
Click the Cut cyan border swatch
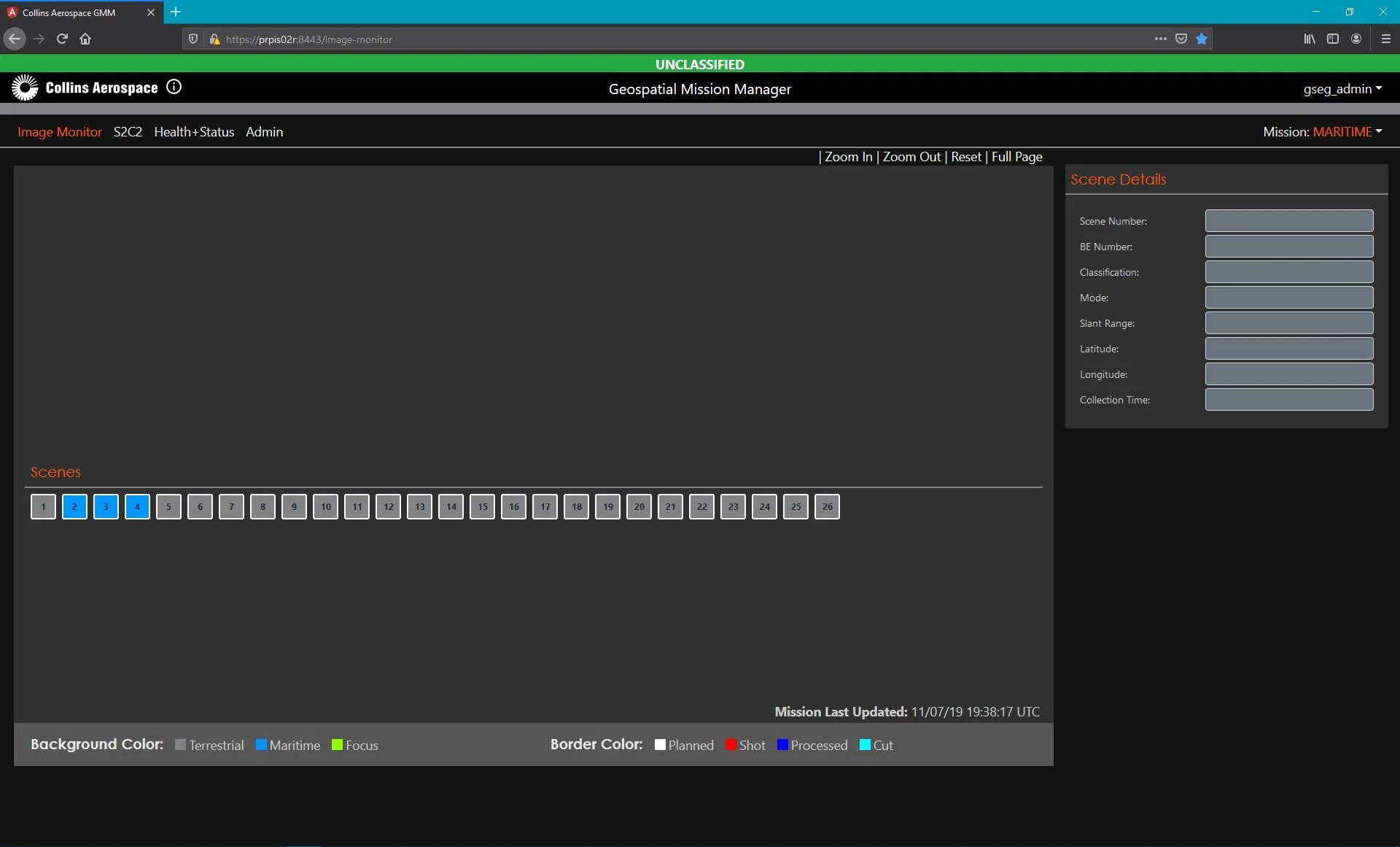tap(865, 745)
